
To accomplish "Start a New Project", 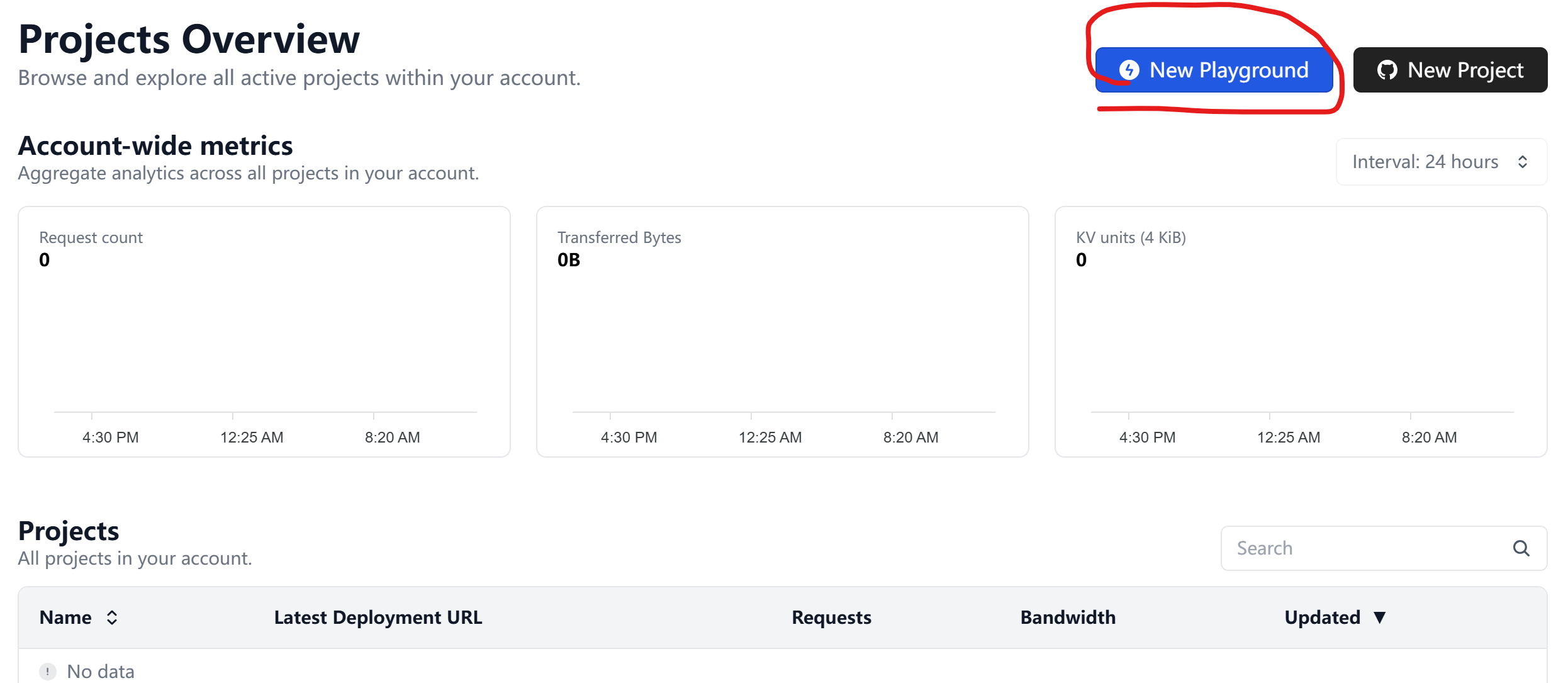I will 1450,70.
